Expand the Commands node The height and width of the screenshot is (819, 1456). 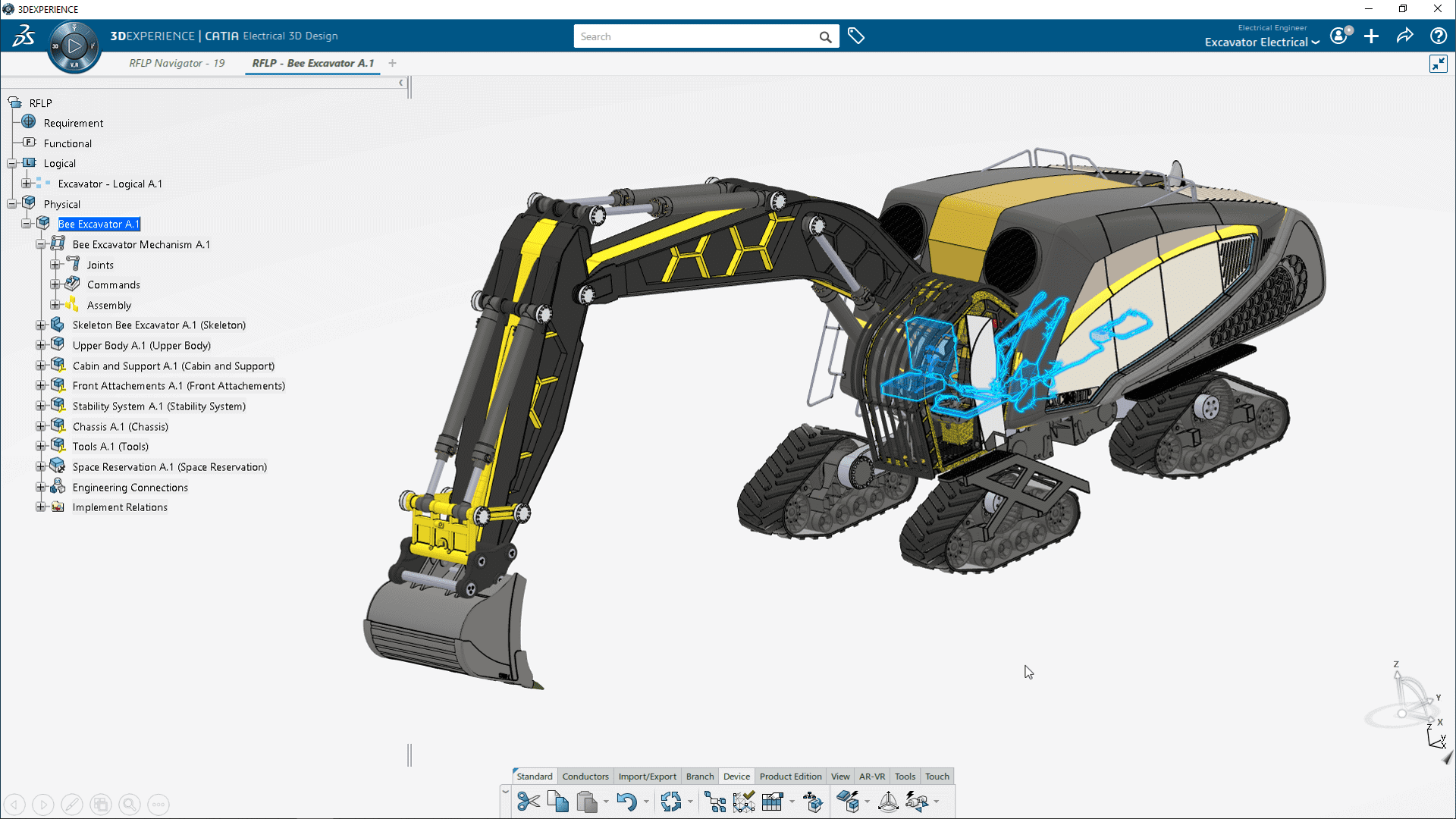pyautogui.click(x=55, y=284)
